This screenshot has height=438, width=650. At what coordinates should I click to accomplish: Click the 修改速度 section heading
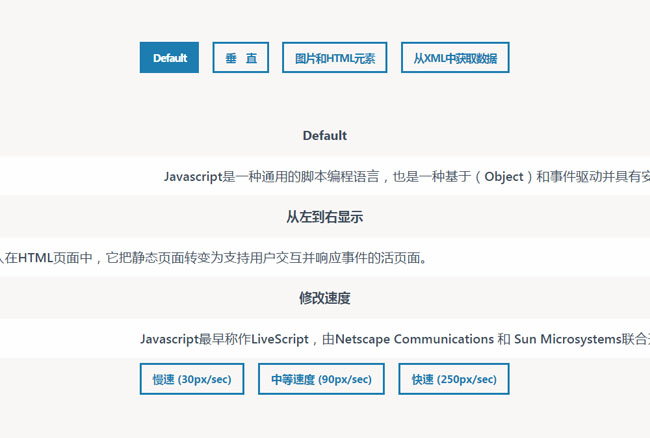[325, 298]
